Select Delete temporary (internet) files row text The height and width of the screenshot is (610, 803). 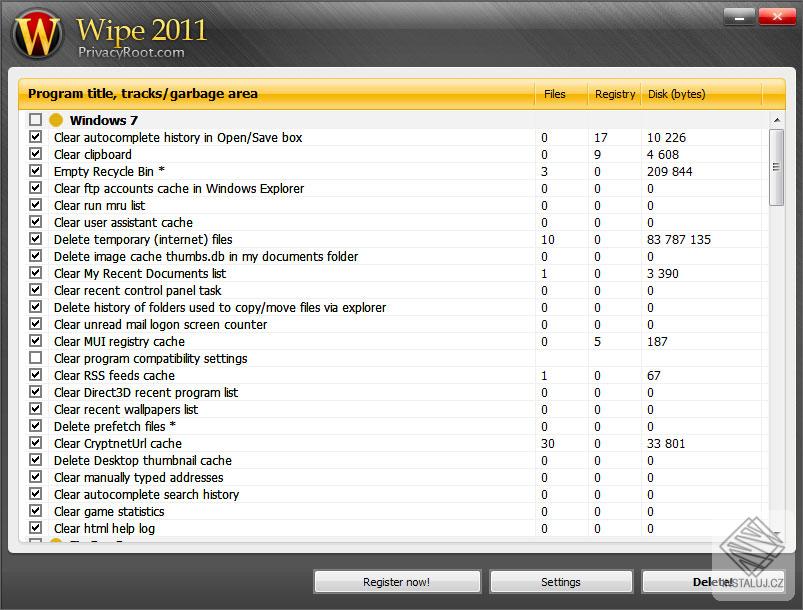(143, 239)
